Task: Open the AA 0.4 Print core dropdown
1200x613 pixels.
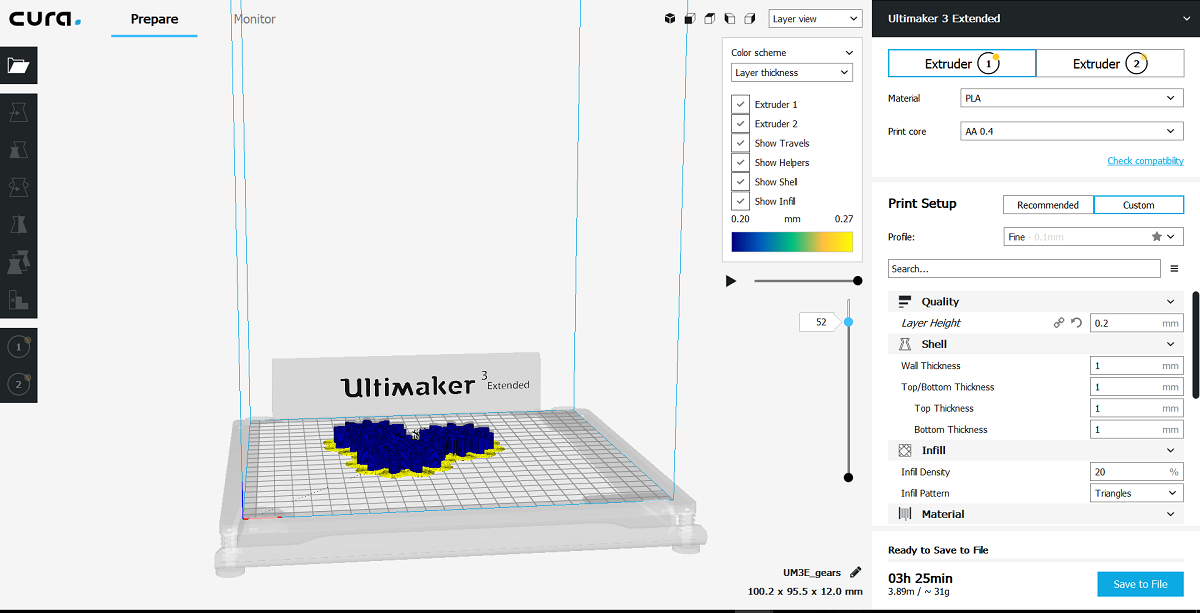Action: pyautogui.click(x=1072, y=132)
